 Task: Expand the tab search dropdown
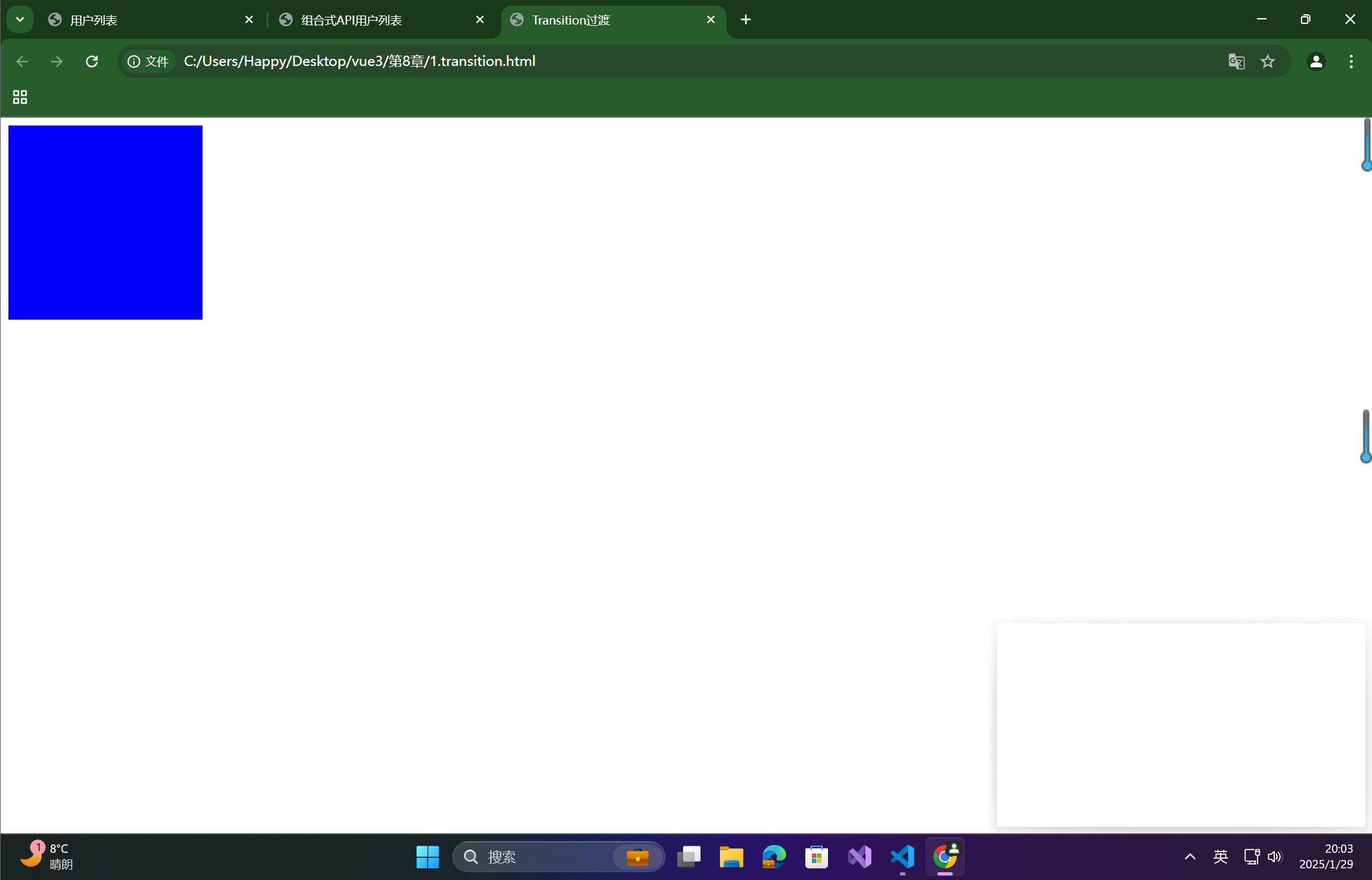(20, 19)
